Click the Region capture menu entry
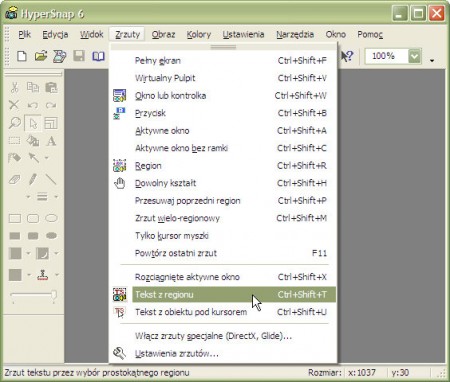This screenshot has width=450, height=382. click(x=148, y=166)
